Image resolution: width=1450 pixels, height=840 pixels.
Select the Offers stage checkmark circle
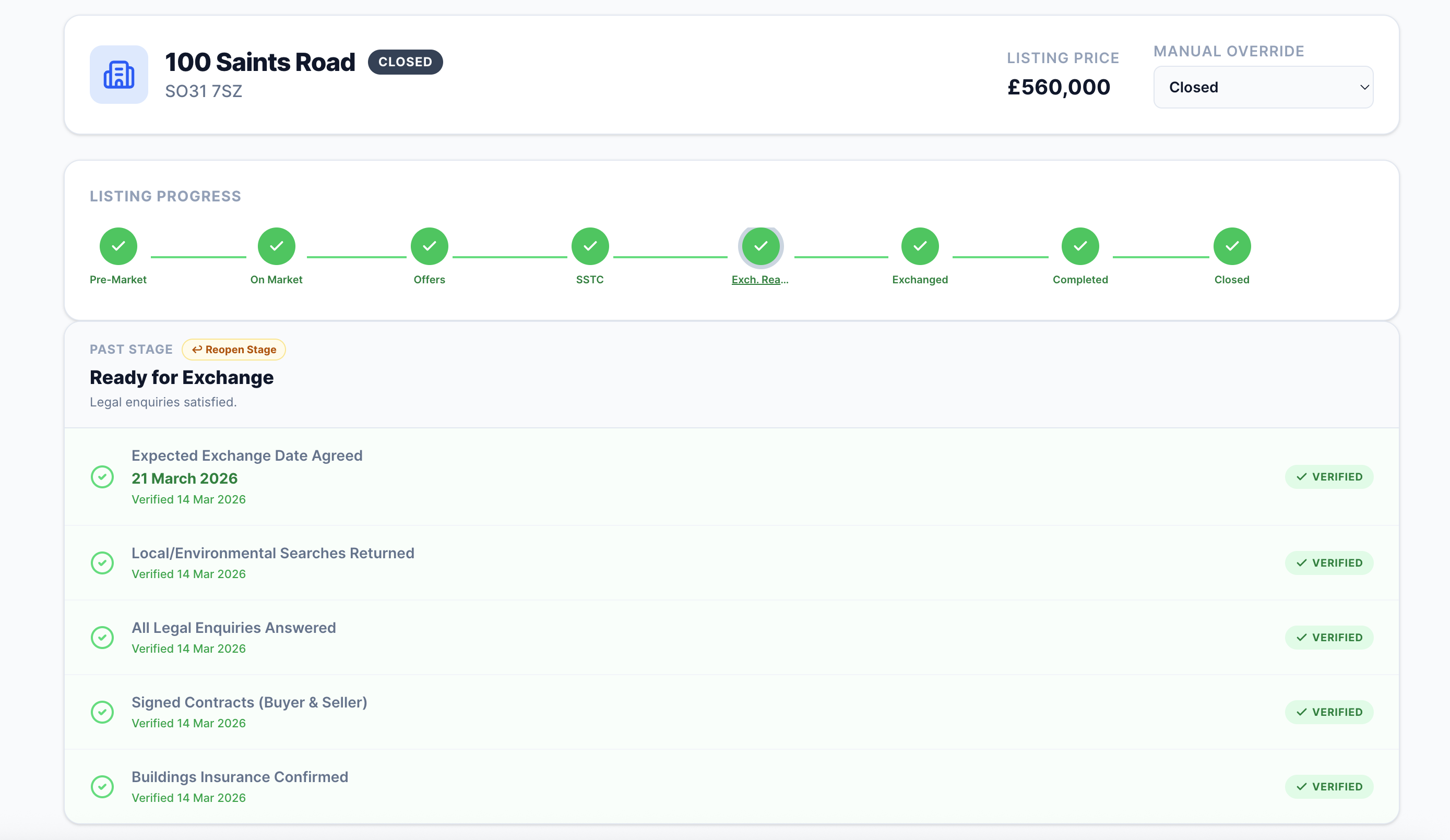coord(429,246)
